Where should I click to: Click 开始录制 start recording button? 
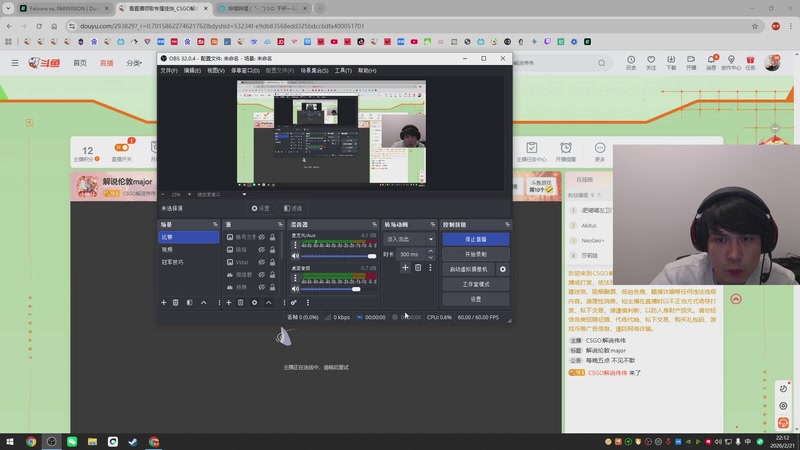click(x=476, y=254)
